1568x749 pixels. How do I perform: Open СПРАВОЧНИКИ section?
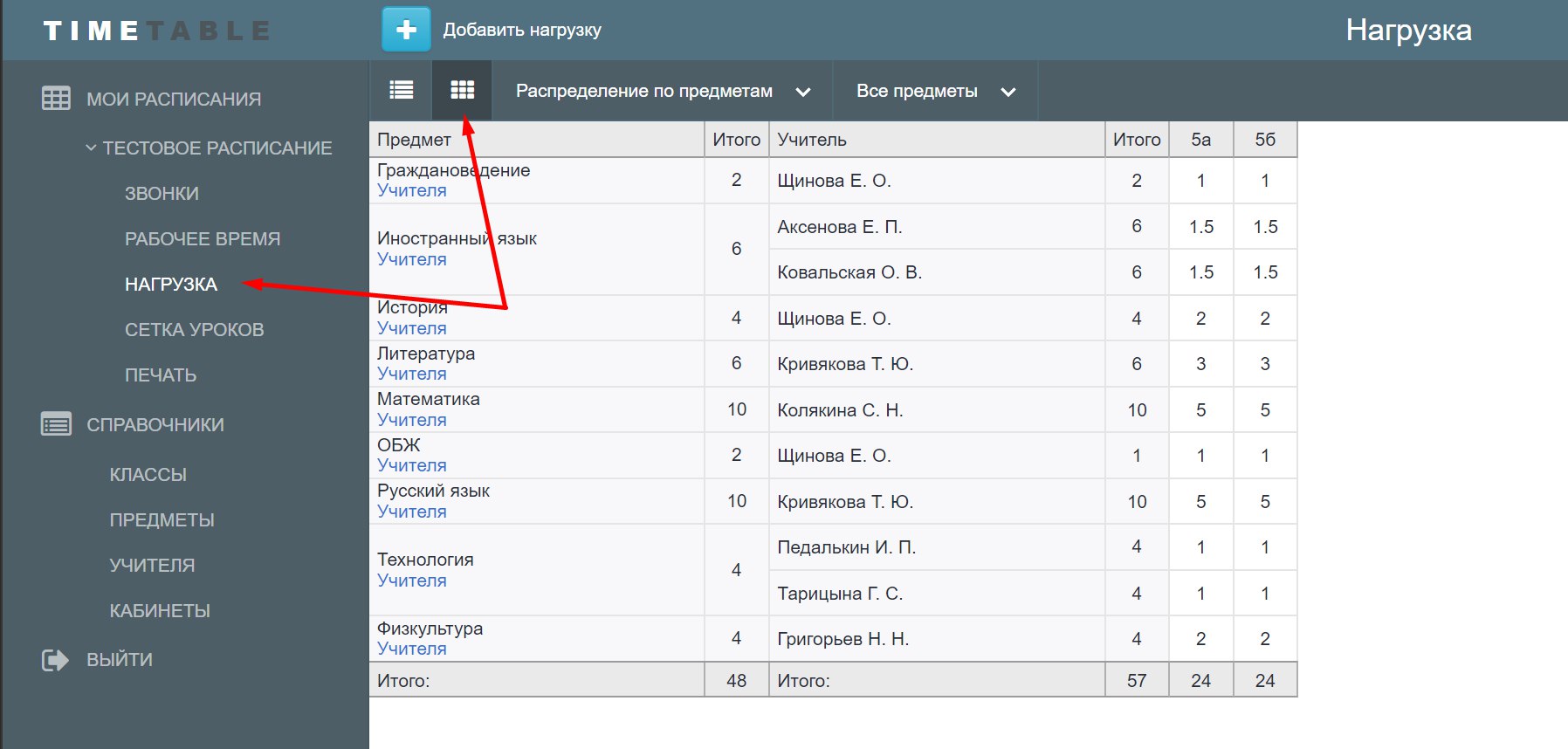click(x=155, y=424)
